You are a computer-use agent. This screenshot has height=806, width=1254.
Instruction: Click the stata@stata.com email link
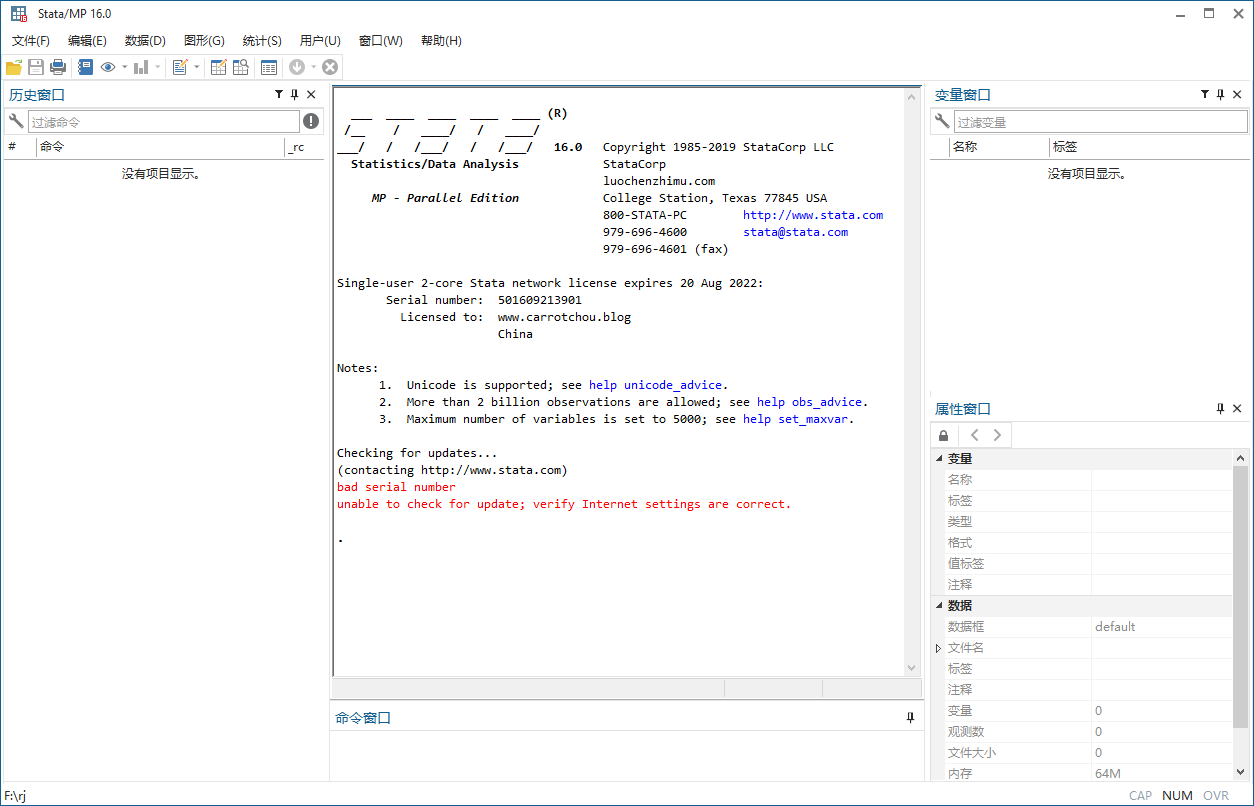pos(795,232)
